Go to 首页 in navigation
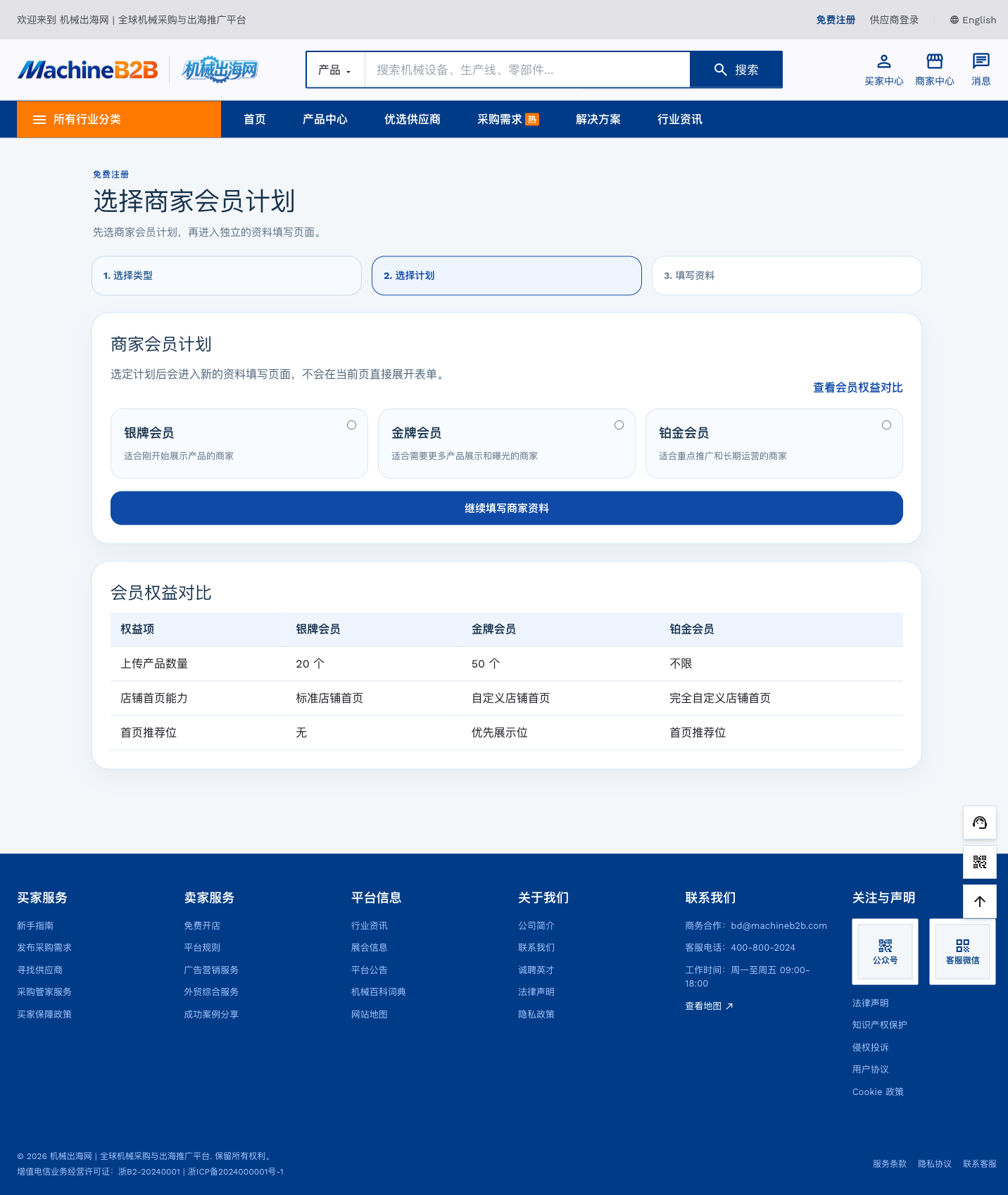Viewport: 1008px width, 1195px height. [x=255, y=120]
